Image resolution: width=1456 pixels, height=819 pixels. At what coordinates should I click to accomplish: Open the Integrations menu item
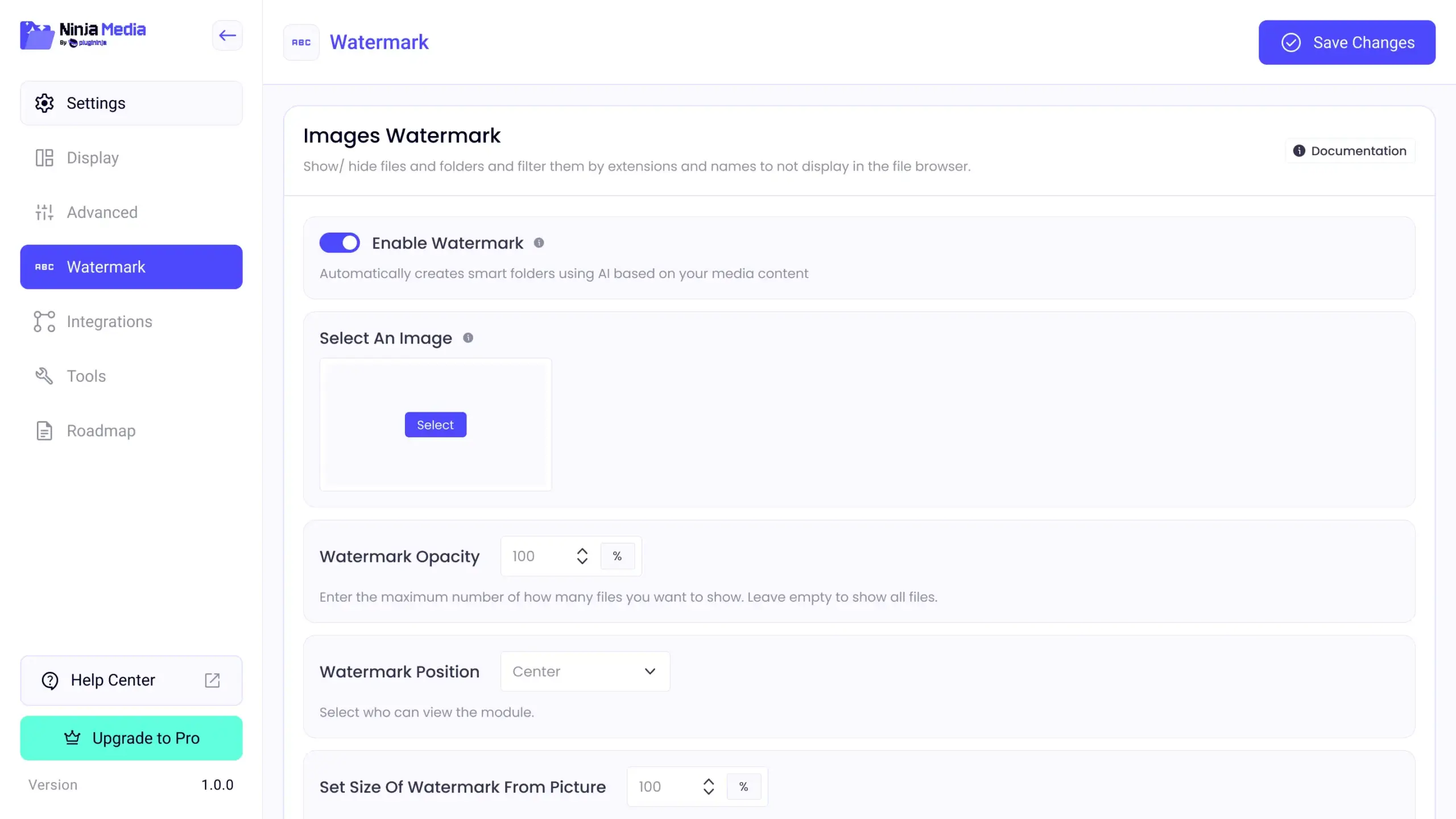click(x=131, y=321)
